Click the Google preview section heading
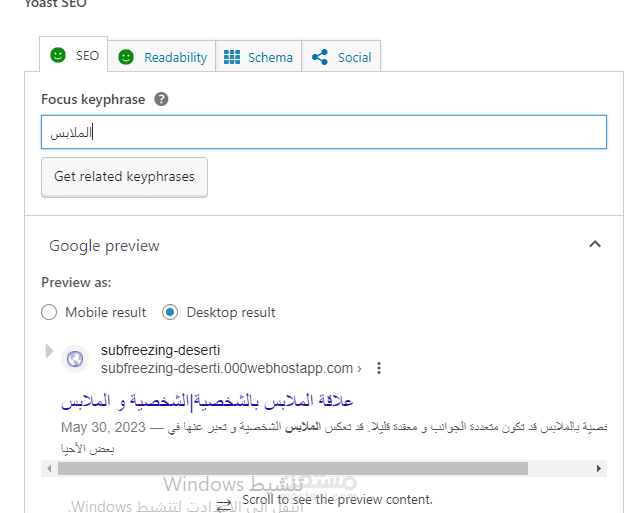The width and height of the screenshot is (638, 513). [x=104, y=245]
